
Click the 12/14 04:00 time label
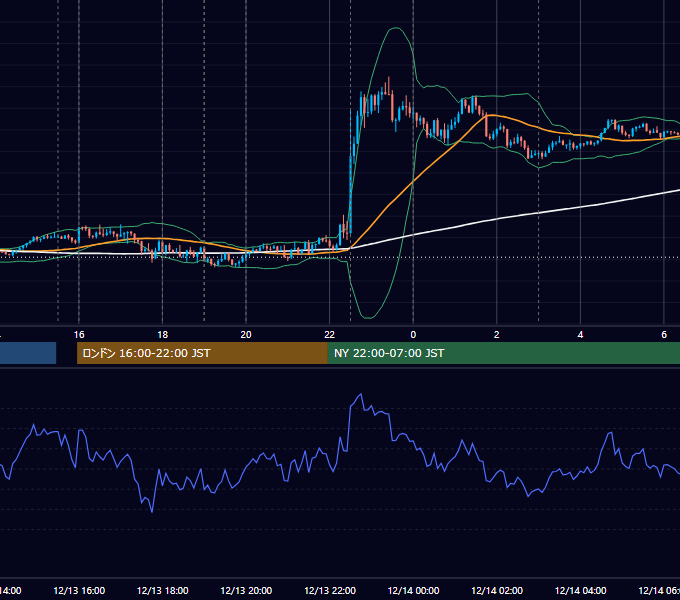[x=581, y=590]
